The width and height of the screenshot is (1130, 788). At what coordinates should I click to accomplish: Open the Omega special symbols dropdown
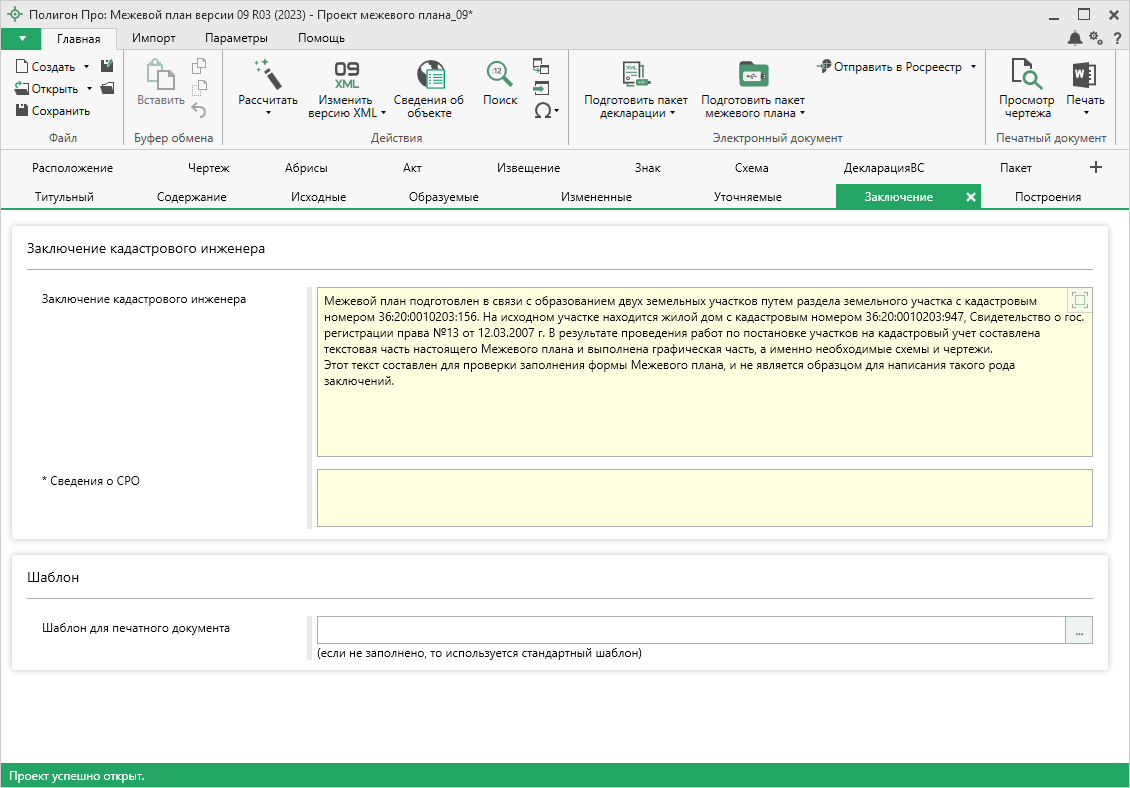(546, 110)
